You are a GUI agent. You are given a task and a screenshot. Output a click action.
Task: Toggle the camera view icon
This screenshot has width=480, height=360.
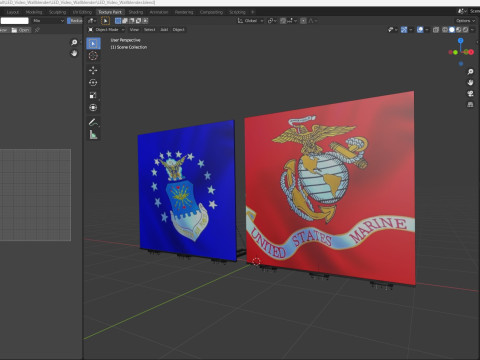[470, 93]
